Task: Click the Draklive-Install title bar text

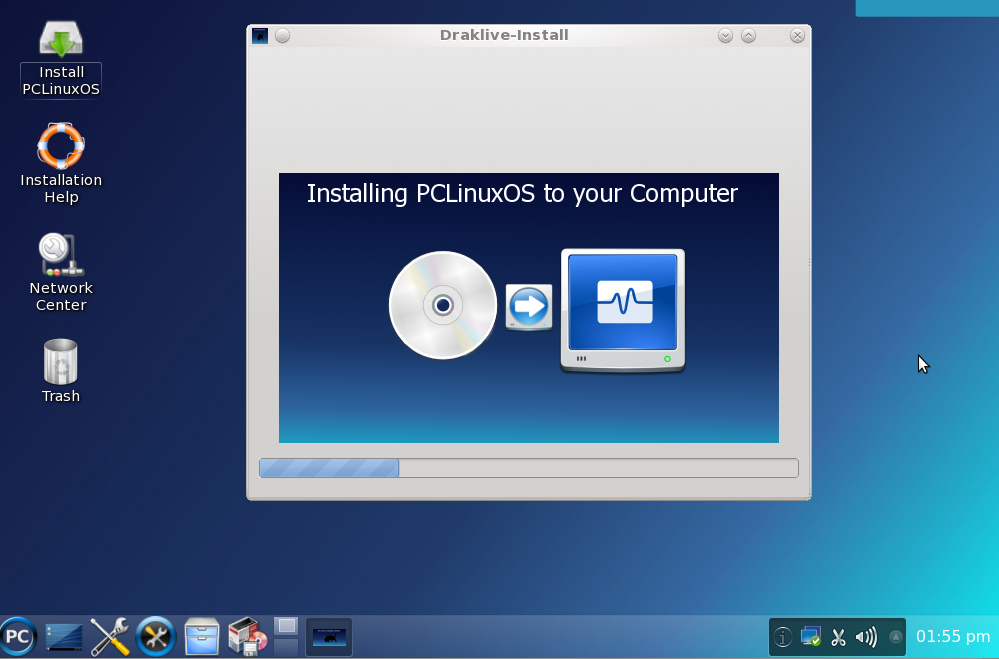Action: [504, 35]
